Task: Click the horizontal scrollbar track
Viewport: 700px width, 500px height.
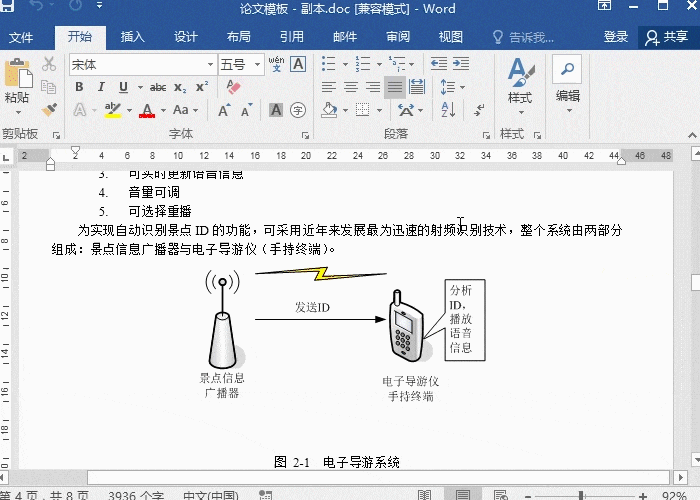Action: coord(378,477)
